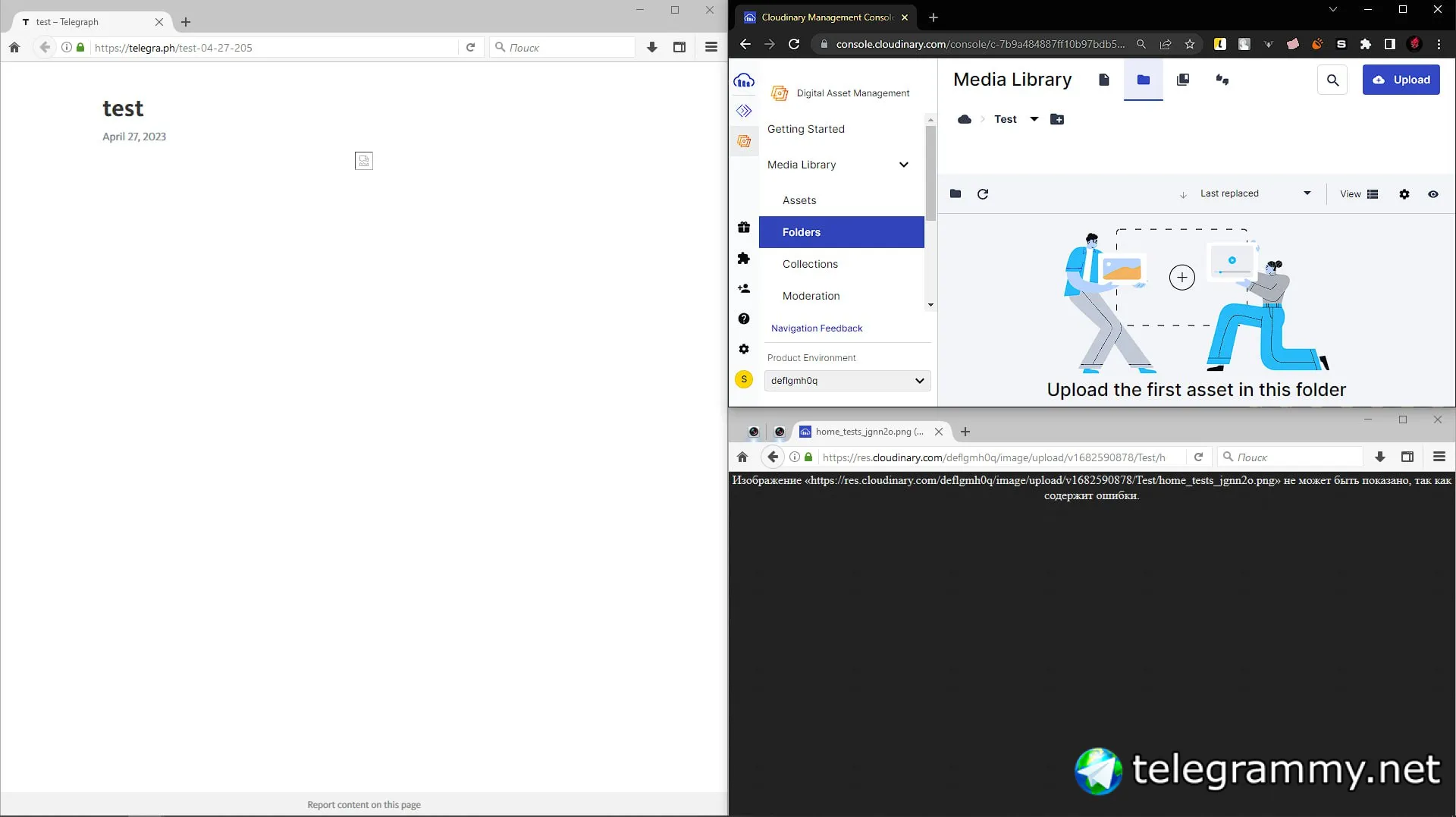
Task: Open a new tab in the Chrome window
Action: [x=934, y=17]
